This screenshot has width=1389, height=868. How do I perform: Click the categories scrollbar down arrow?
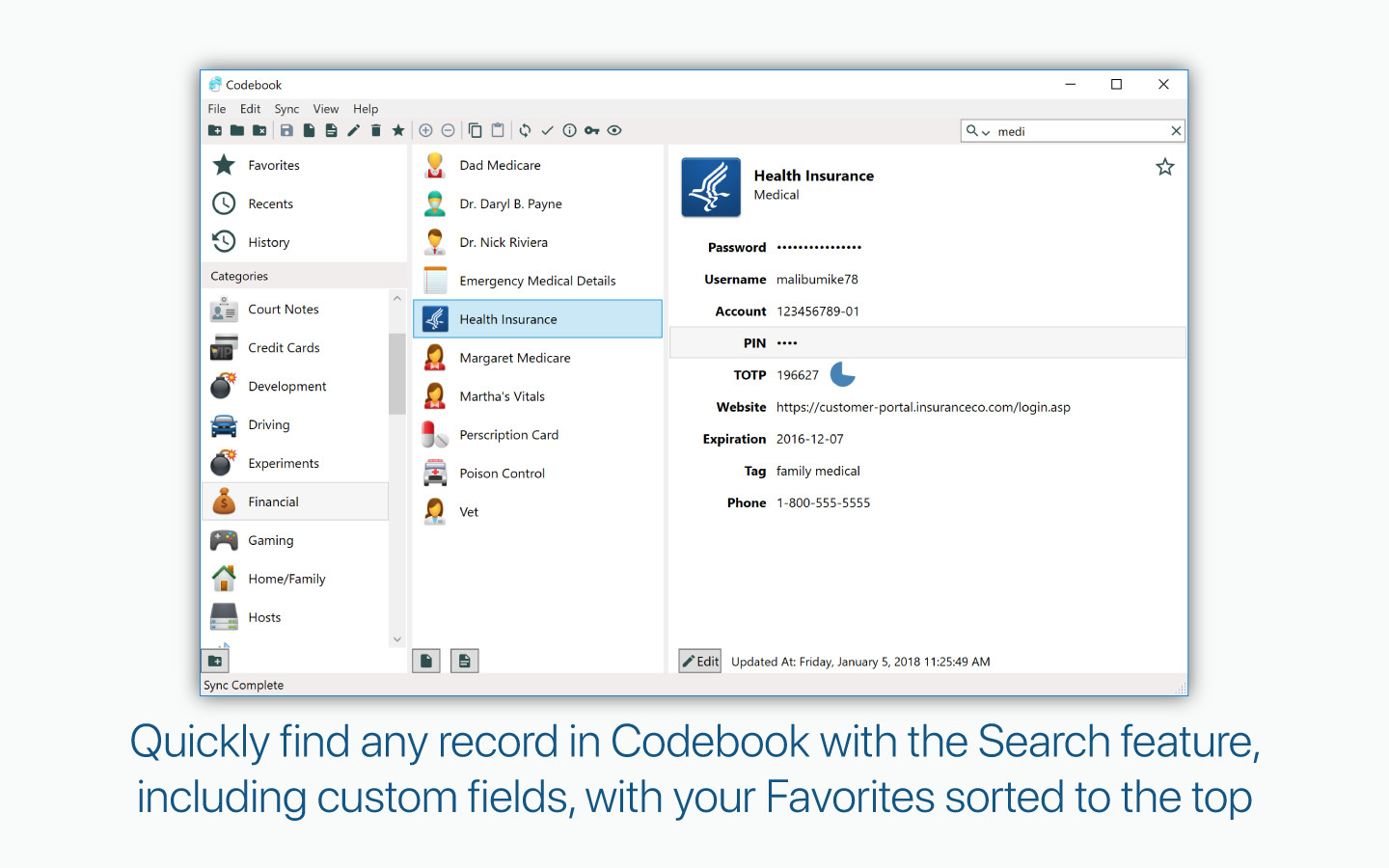click(x=397, y=639)
